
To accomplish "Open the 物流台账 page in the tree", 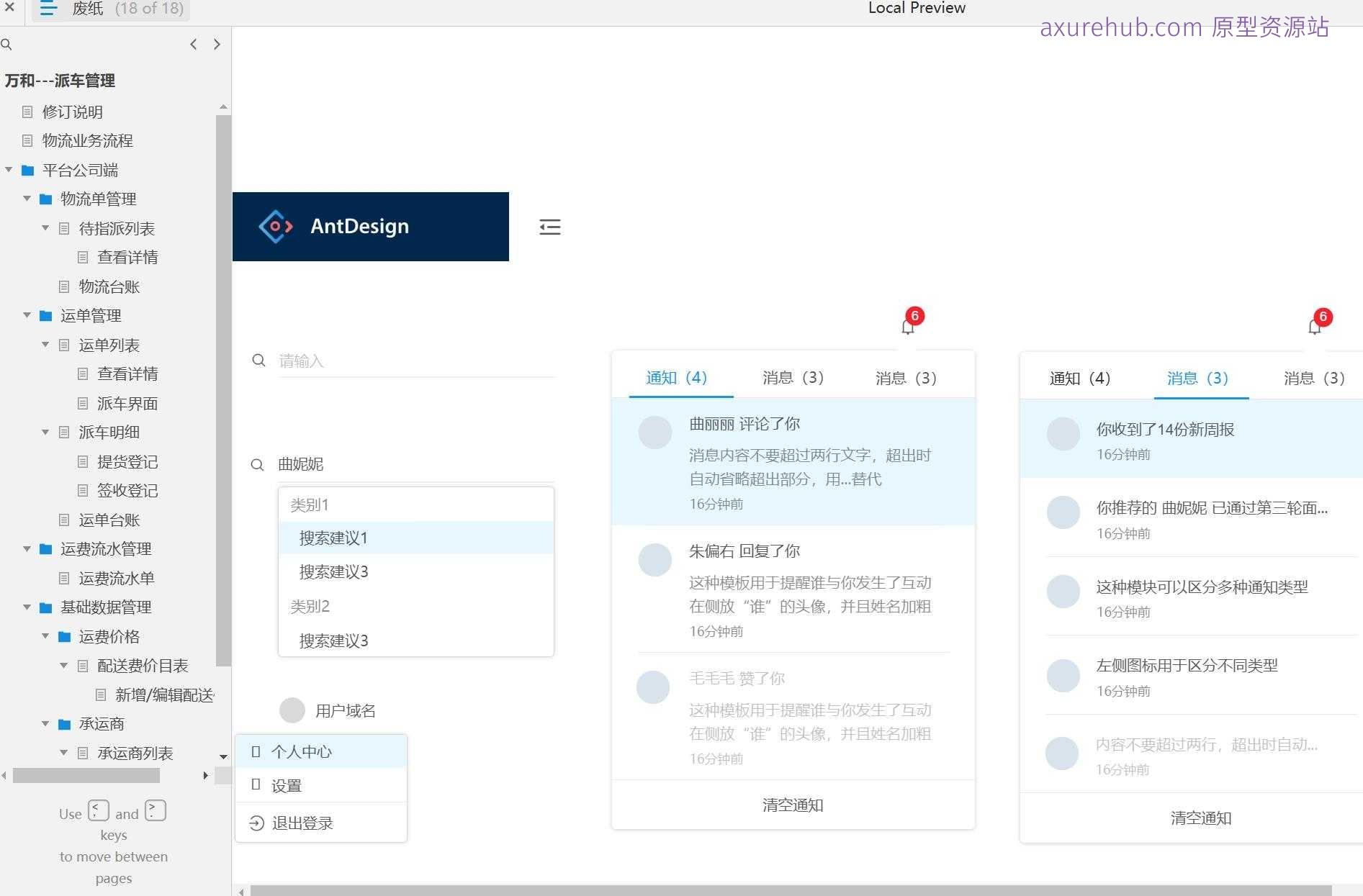I will pos(108,286).
